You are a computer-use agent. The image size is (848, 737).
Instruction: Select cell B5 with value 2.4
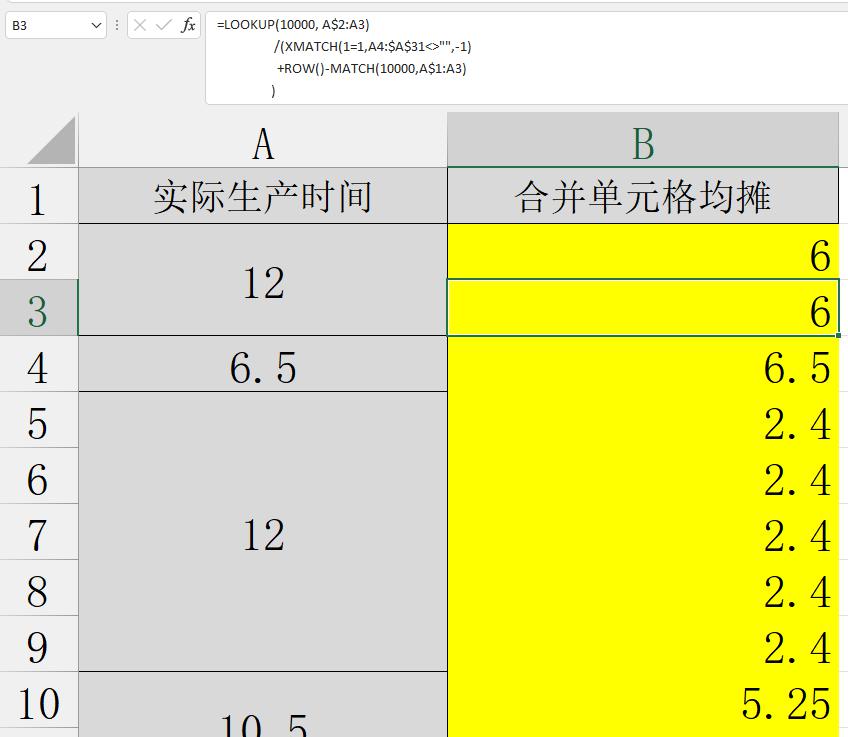point(643,420)
